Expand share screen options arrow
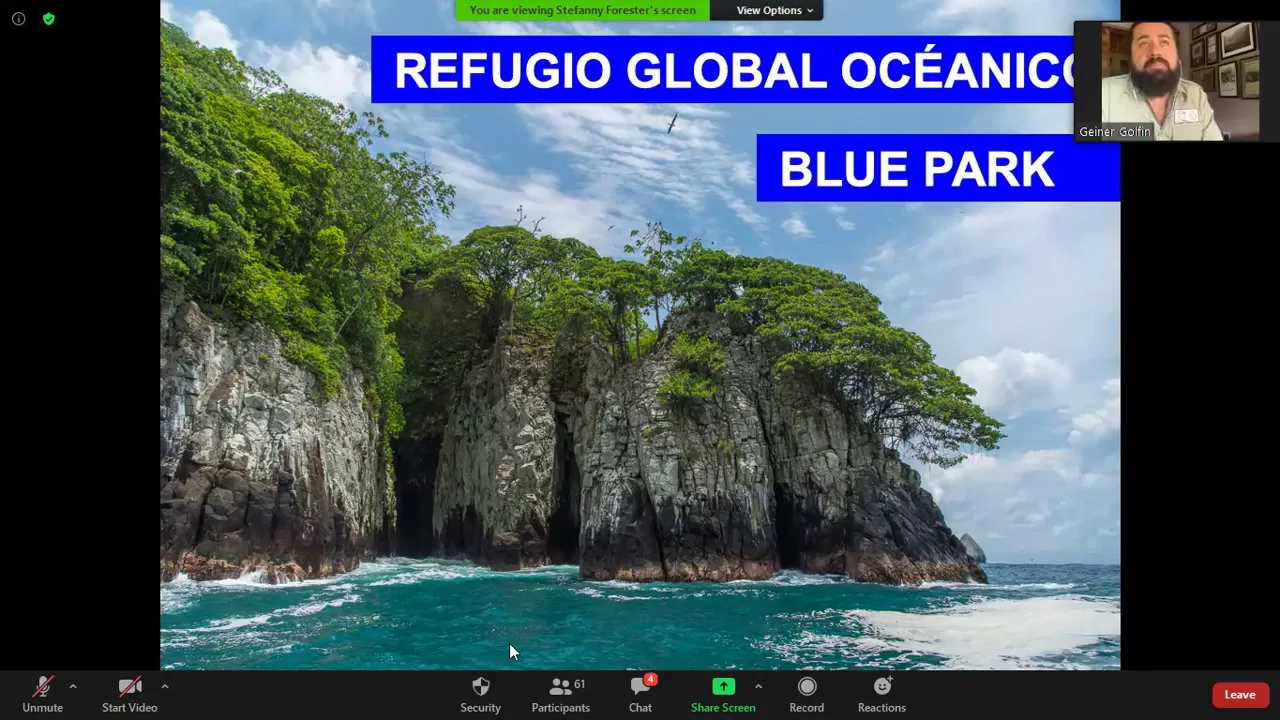The image size is (1280, 720). (x=758, y=686)
